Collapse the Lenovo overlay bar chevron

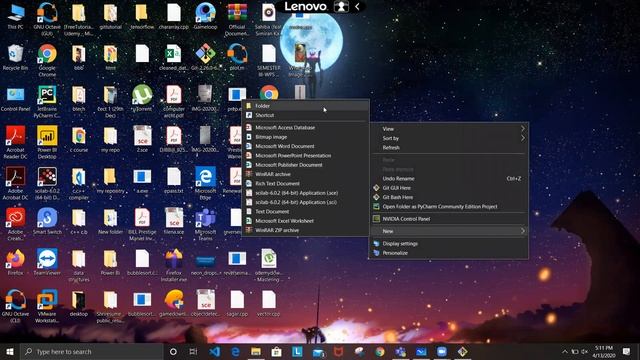(357, 6)
